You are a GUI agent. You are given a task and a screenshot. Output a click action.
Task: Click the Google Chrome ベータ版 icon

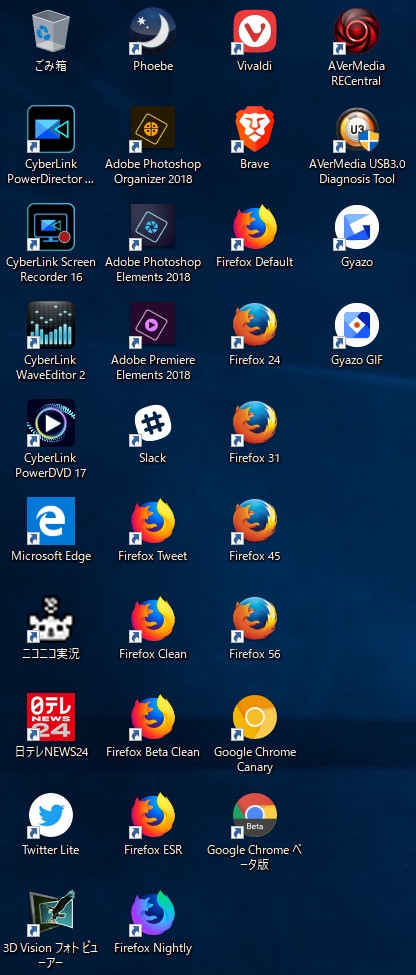[x=255, y=815]
